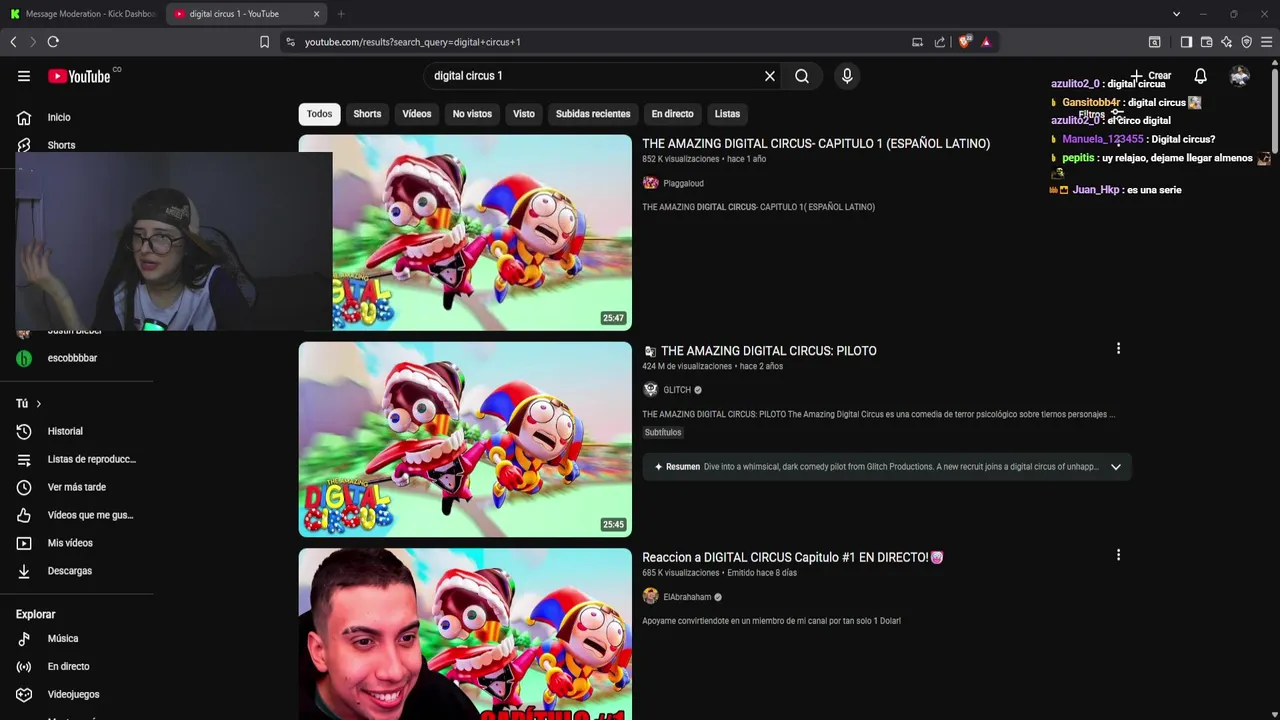Open more options for PILOTO video
The image size is (1280, 720).
[x=1118, y=348]
